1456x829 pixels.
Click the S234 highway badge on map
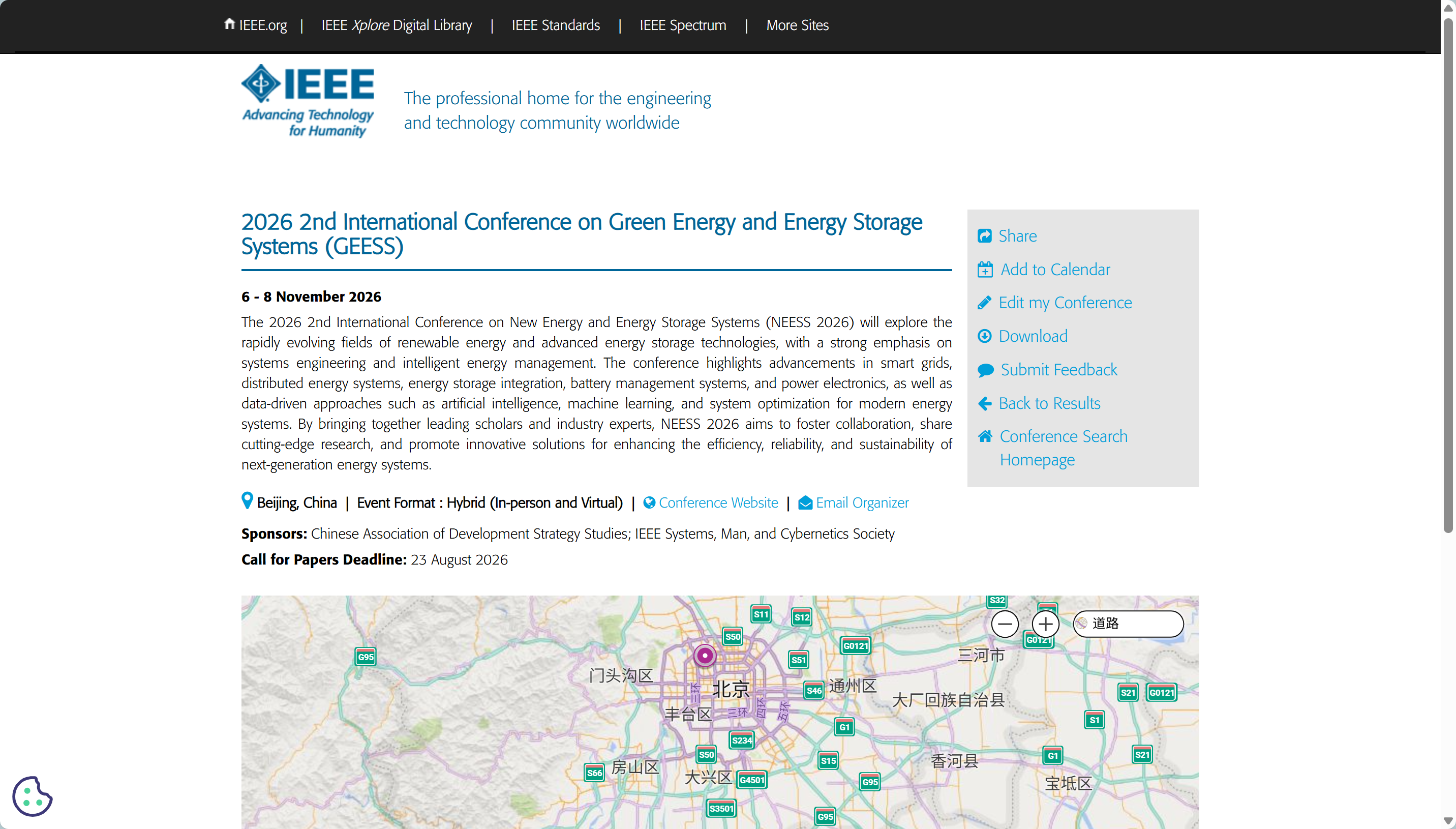741,740
